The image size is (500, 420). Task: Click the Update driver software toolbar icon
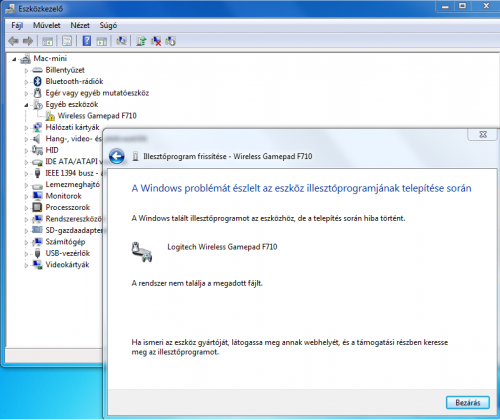point(141,41)
